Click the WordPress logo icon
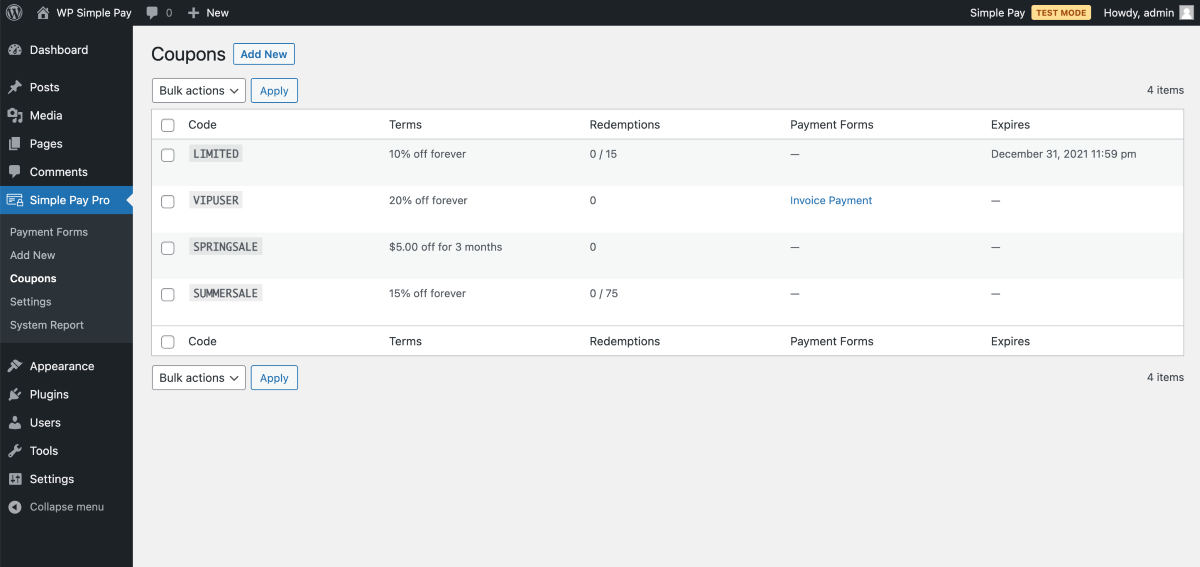This screenshot has width=1200, height=567. [x=14, y=13]
